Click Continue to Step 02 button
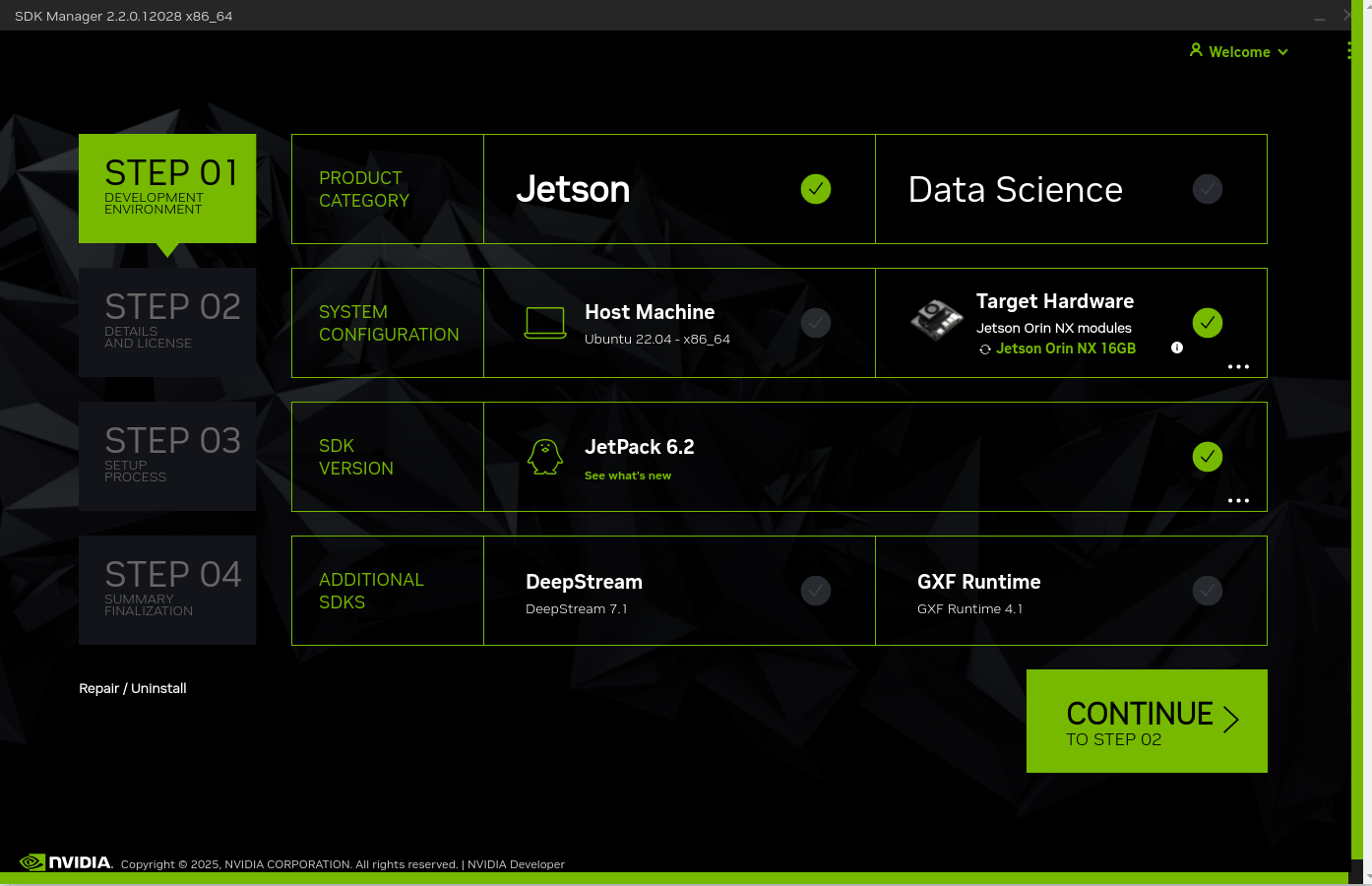The image size is (1372, 886). 1147,721
